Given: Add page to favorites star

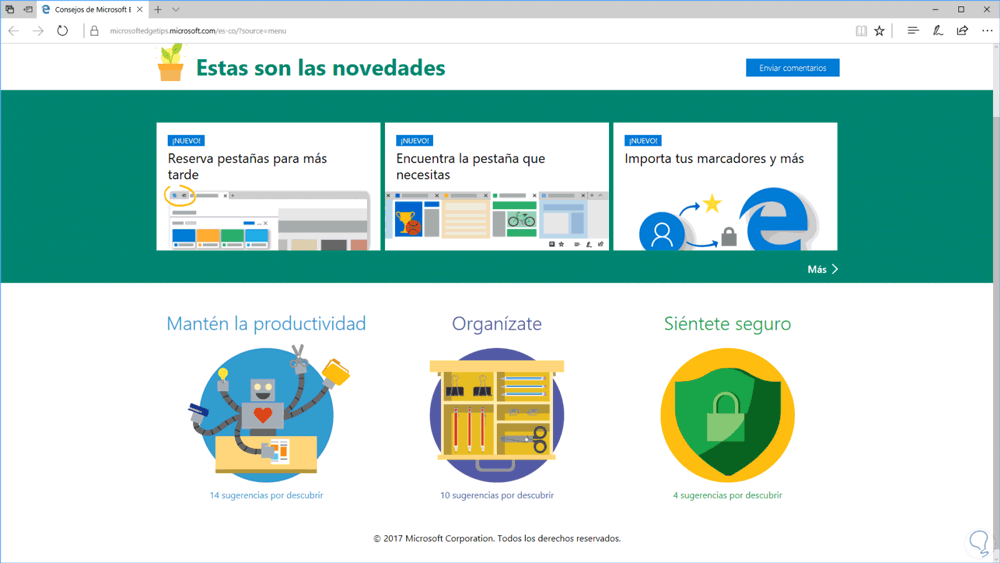Looking at the screenshot, I should [x=879, y=31].
